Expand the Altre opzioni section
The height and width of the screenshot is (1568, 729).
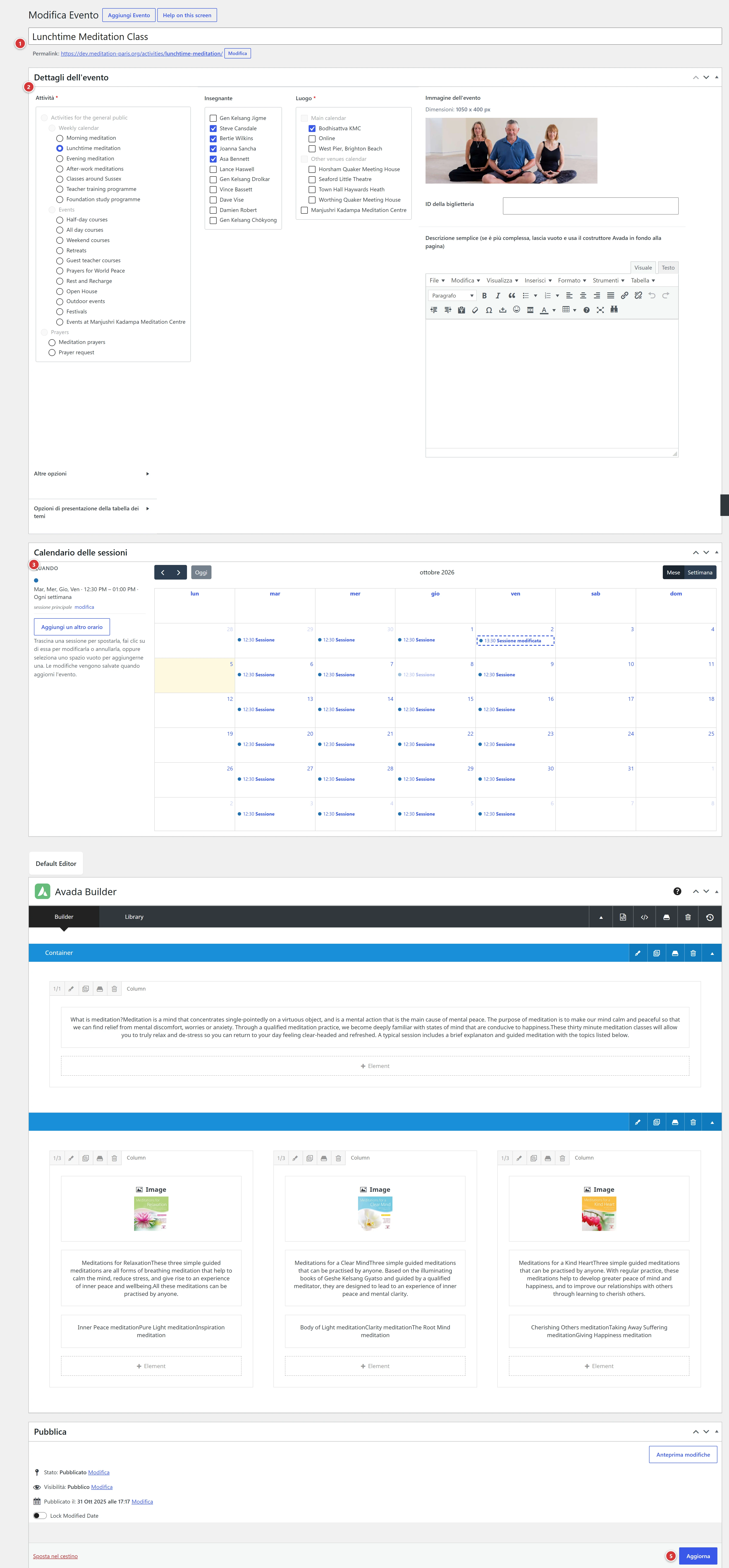tap(92, 474)
